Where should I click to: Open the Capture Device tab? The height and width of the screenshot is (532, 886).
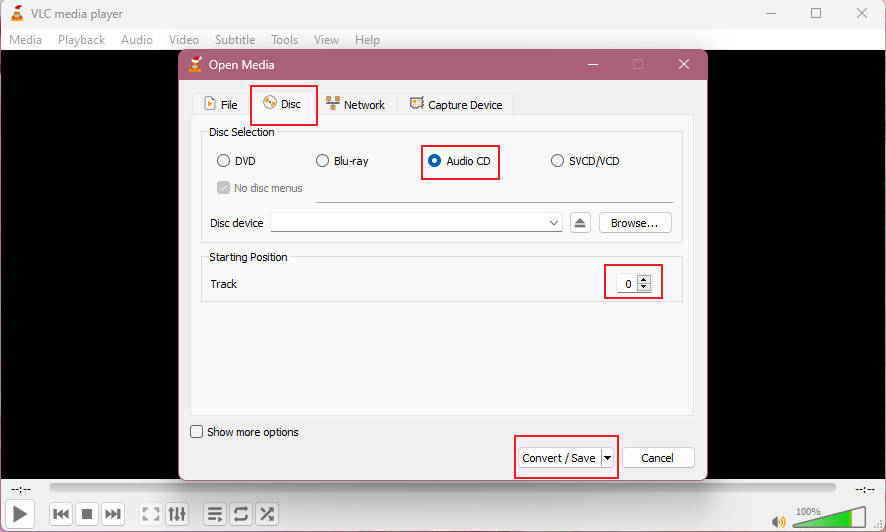455,104
